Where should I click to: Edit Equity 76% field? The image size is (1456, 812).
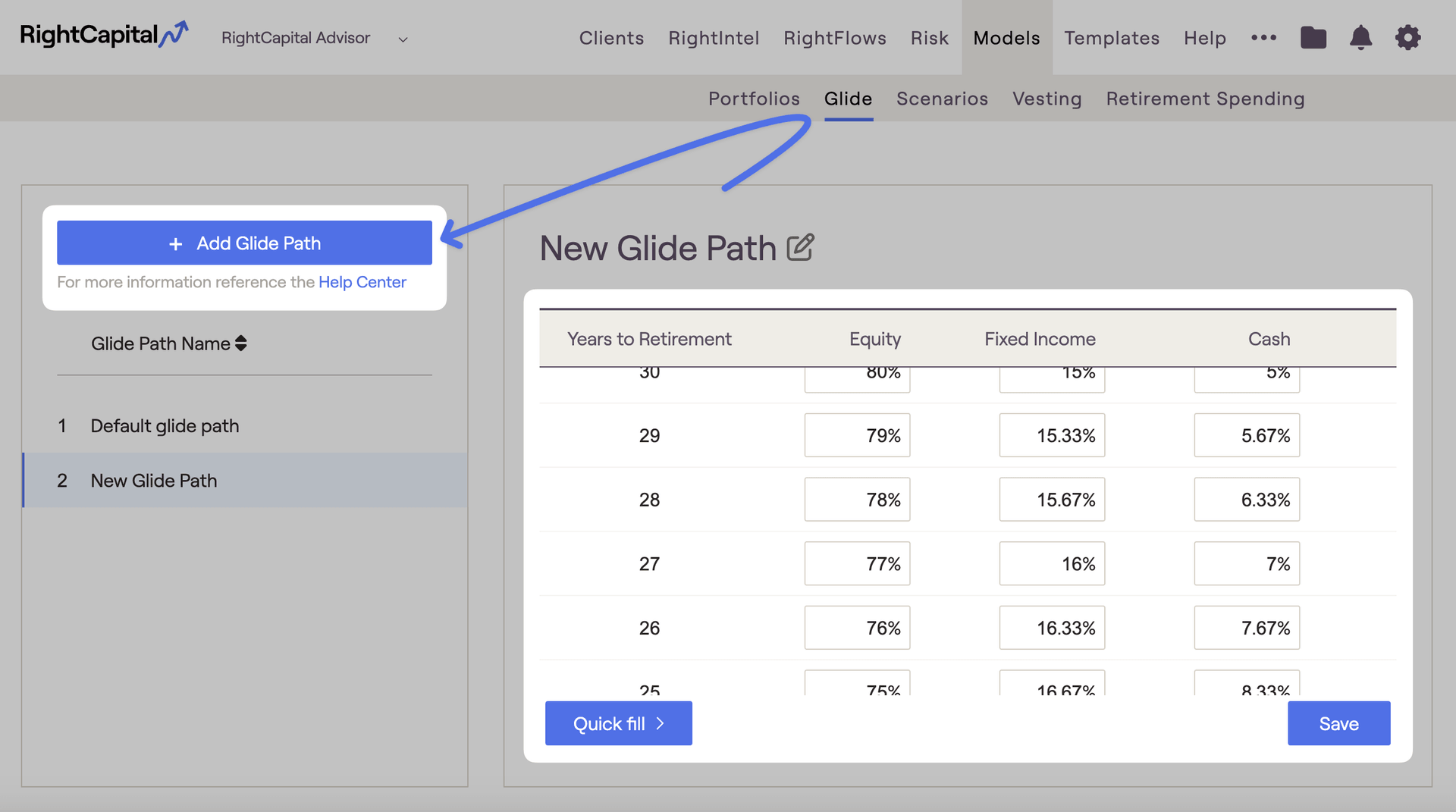click(x=857, y=628)
